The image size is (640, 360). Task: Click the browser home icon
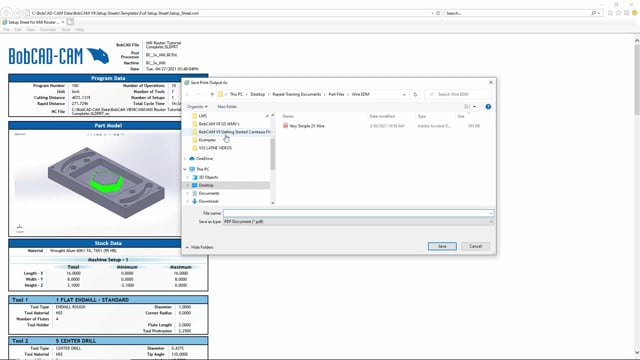click(610, 13)
